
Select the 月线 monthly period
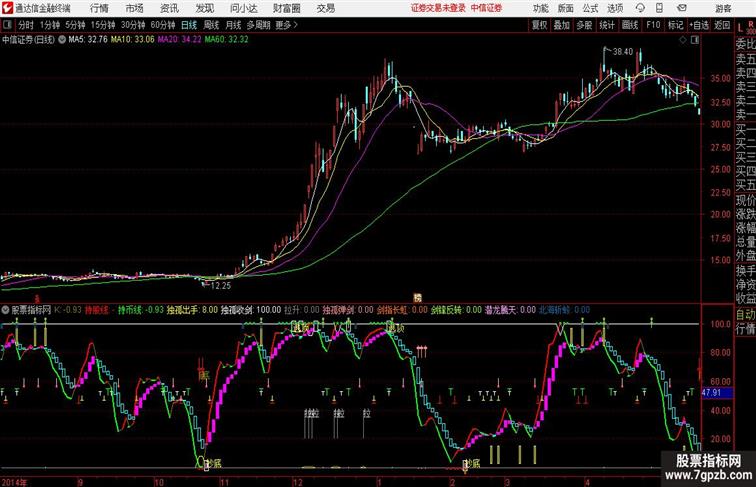[x=233, y=25]
